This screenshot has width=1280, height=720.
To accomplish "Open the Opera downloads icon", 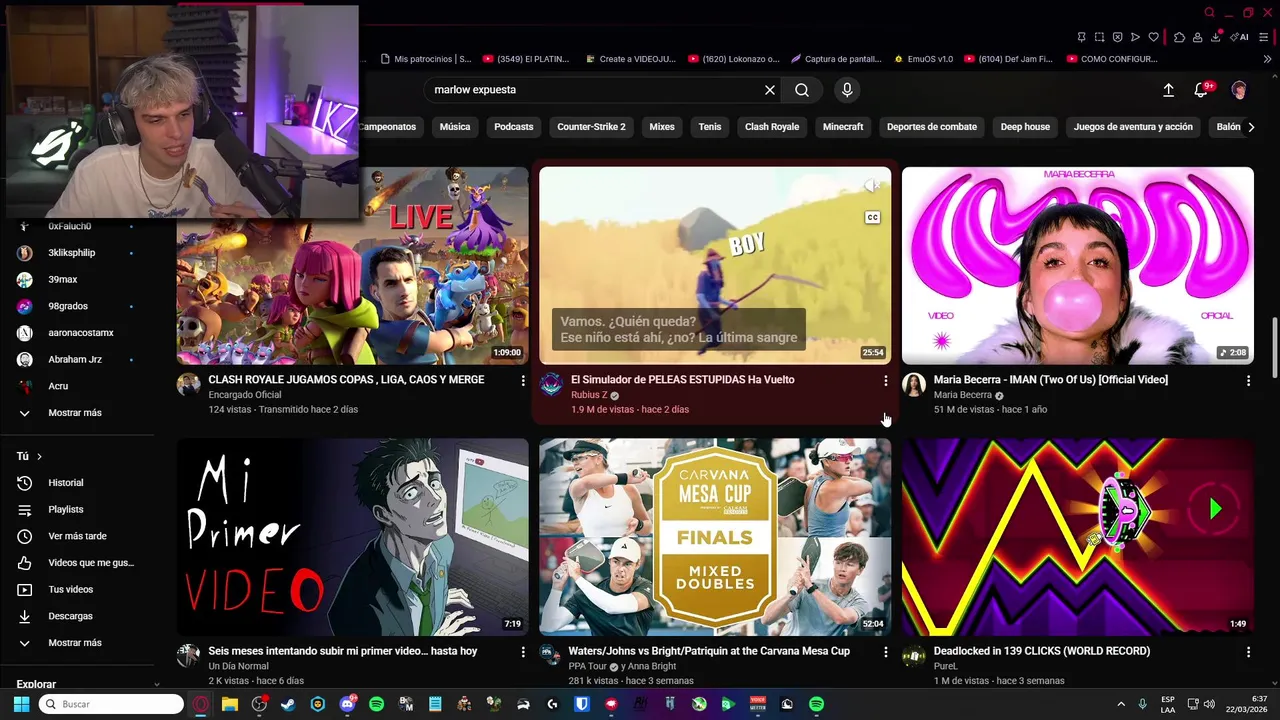I will (x=1215, y=37).
